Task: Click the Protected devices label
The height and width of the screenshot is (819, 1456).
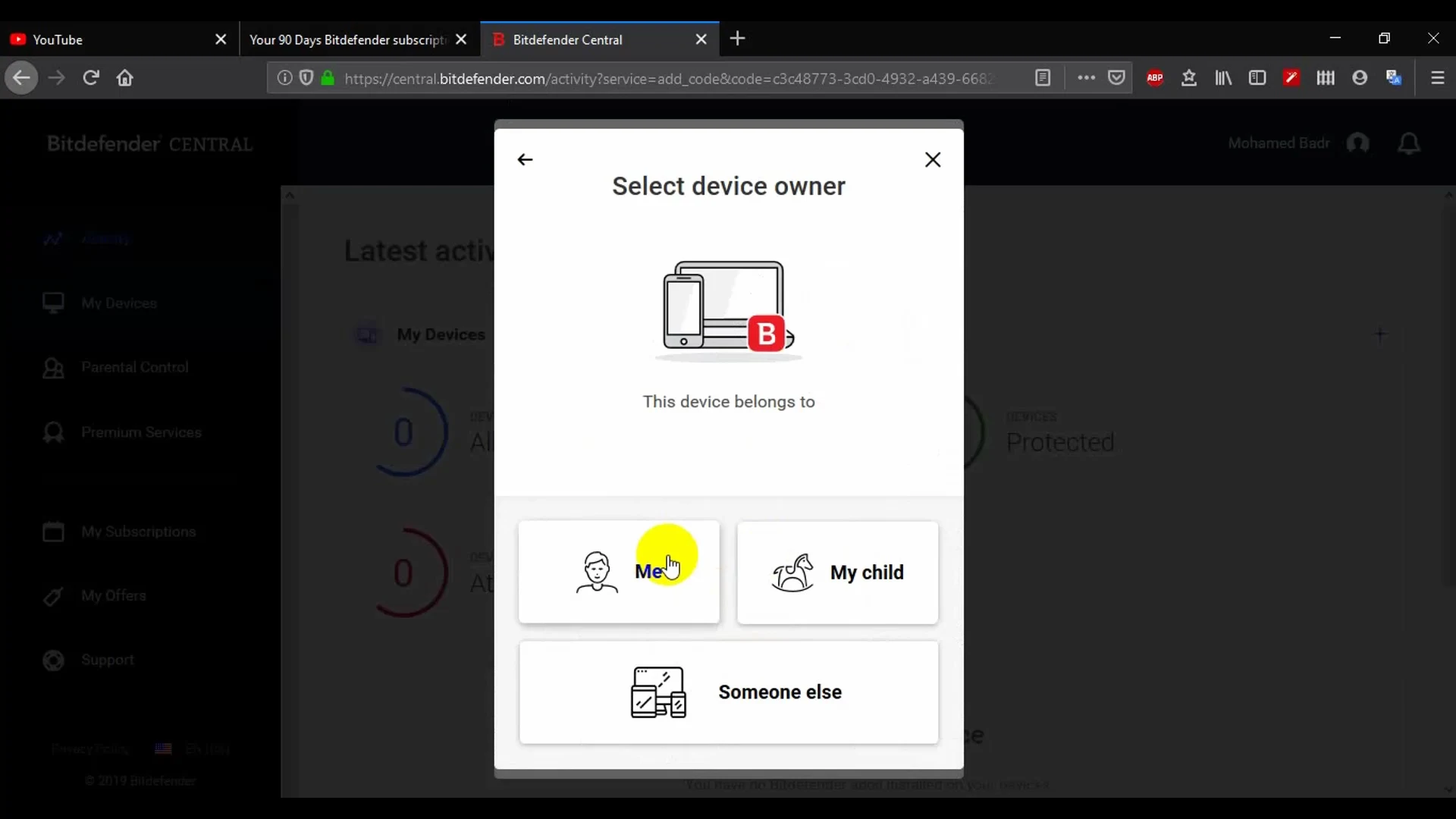Action: coord(1060,442)
